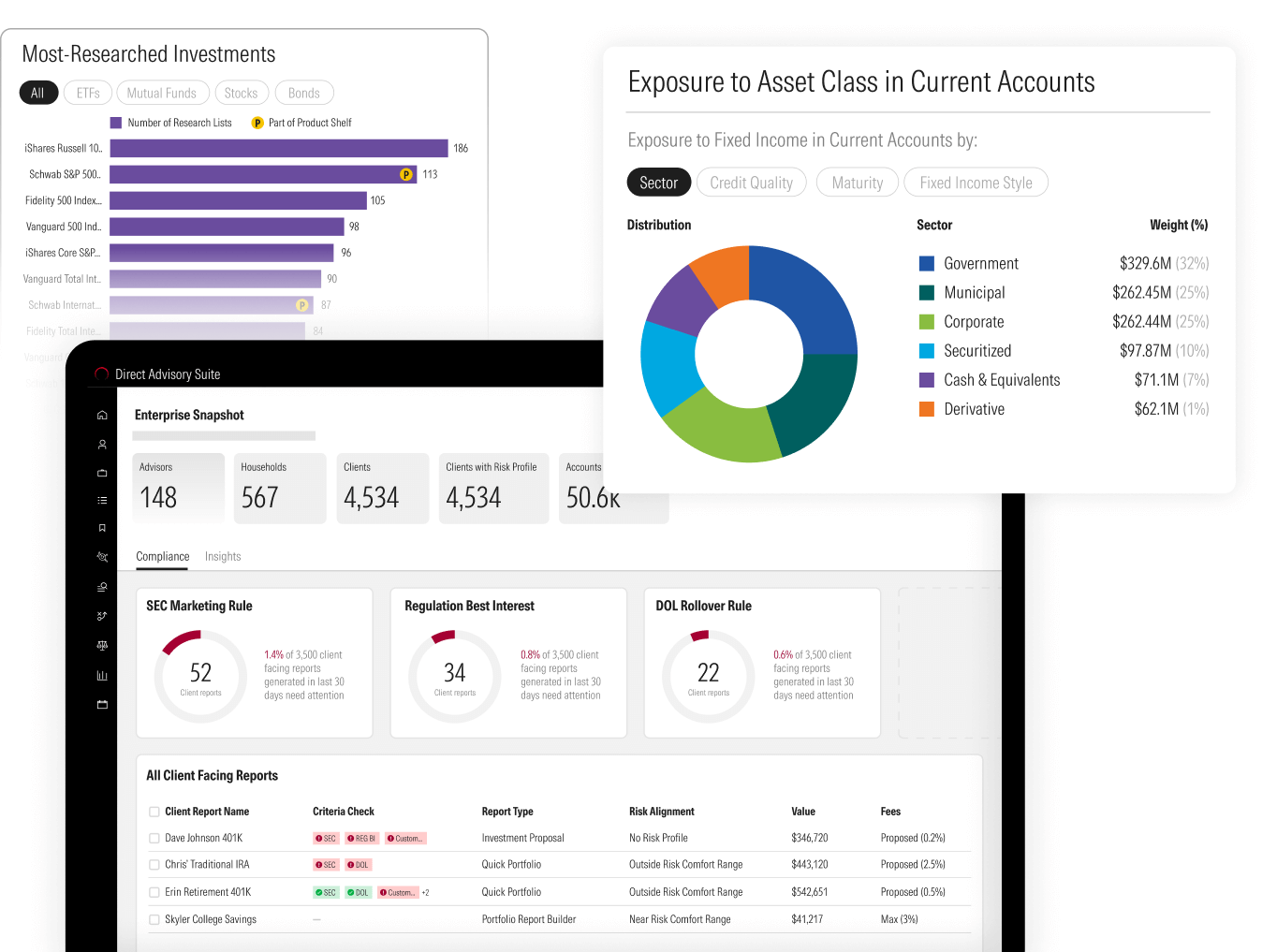
Task: Open the briefcase icon in the sidebar
Action: [102, 473]
